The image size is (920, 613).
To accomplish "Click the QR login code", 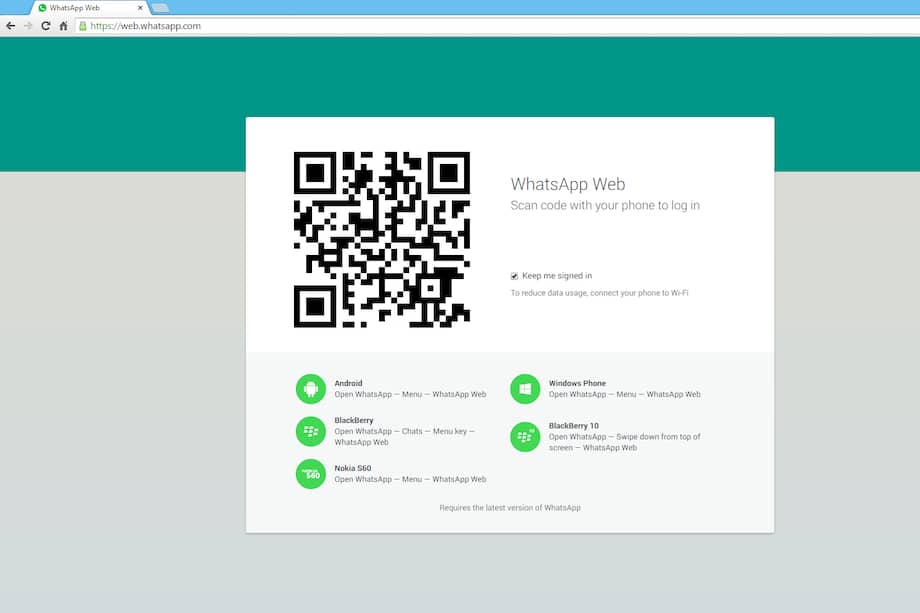I will coord(380,240).
